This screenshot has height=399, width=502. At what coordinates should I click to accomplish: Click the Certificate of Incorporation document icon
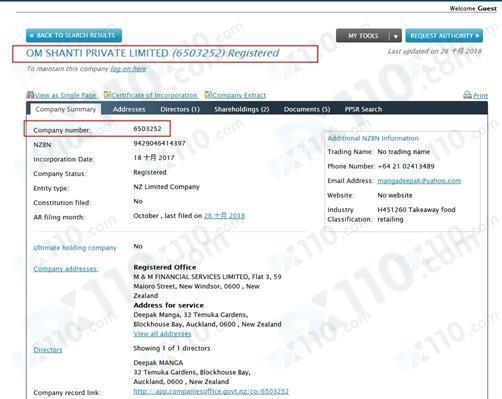pos(107,95)
